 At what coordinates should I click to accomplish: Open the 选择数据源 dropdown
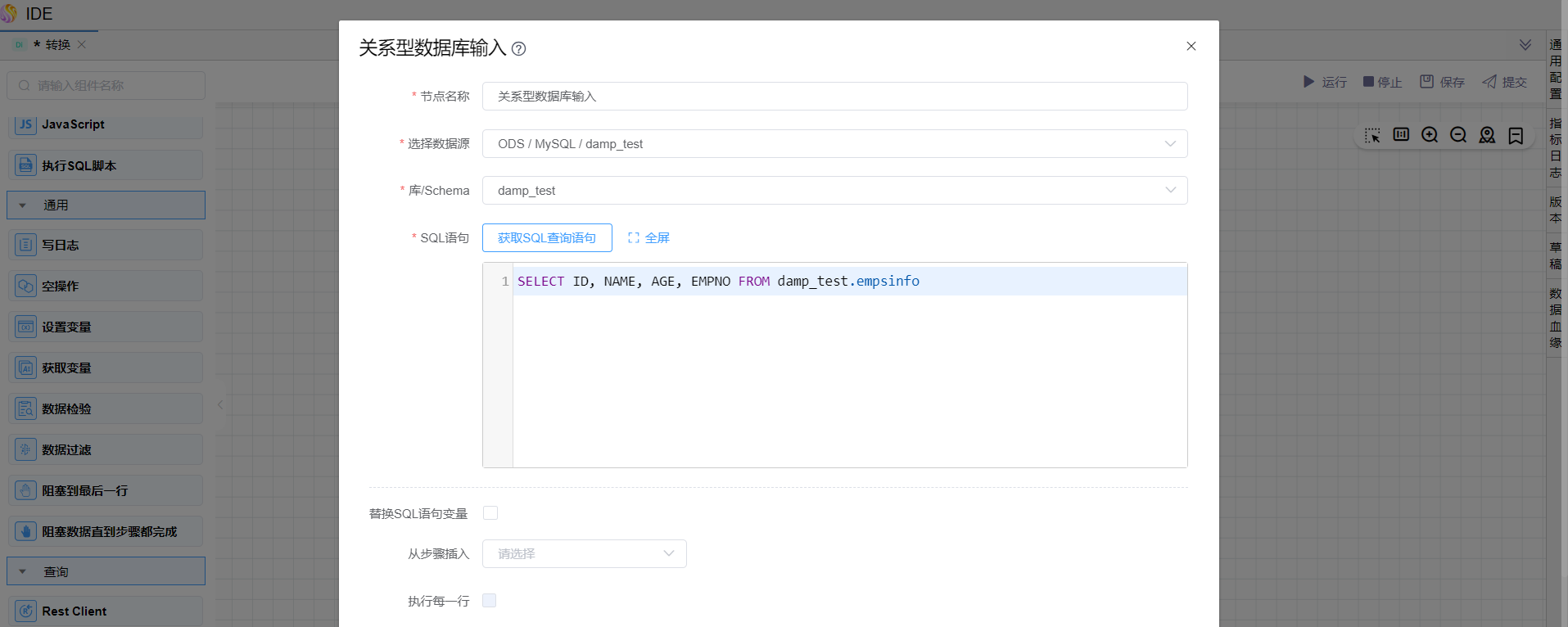click(834, 144)
